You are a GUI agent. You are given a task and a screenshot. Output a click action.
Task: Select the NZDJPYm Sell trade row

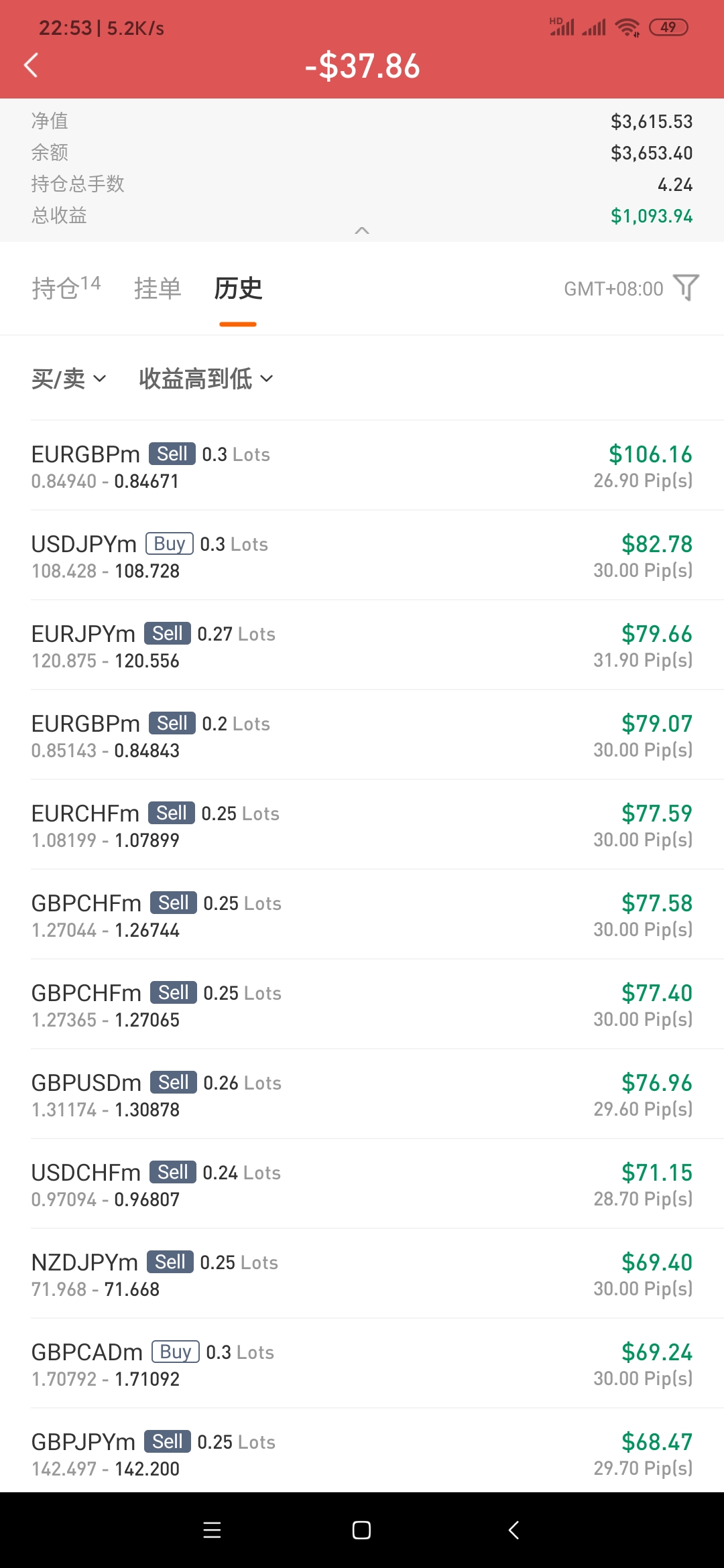coord(362,1274)
